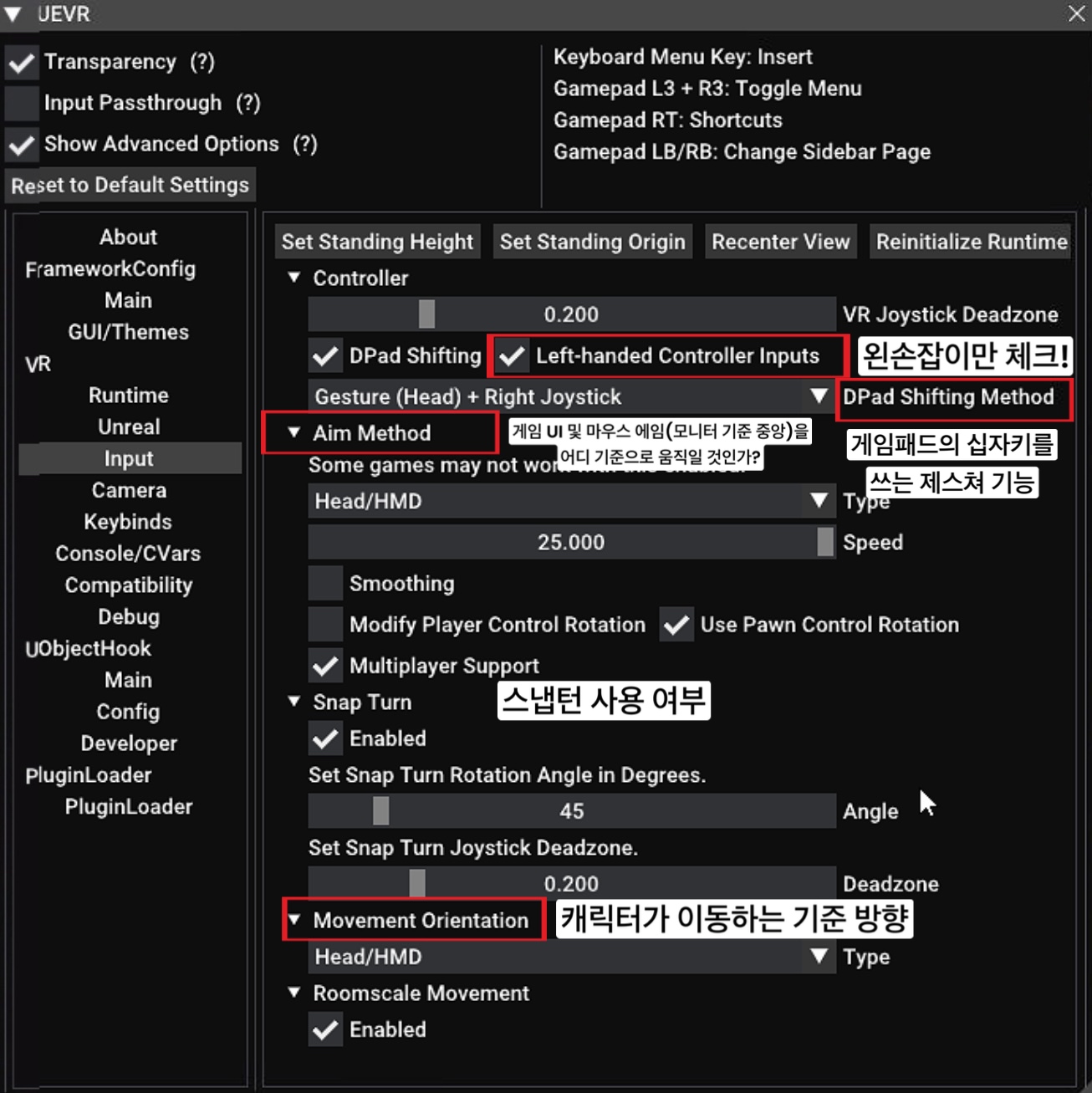The width and height of the screenshot is (1092, 1093).
Task: Click the Snap Turn Angle slider
Action: (x=571, y=811)
